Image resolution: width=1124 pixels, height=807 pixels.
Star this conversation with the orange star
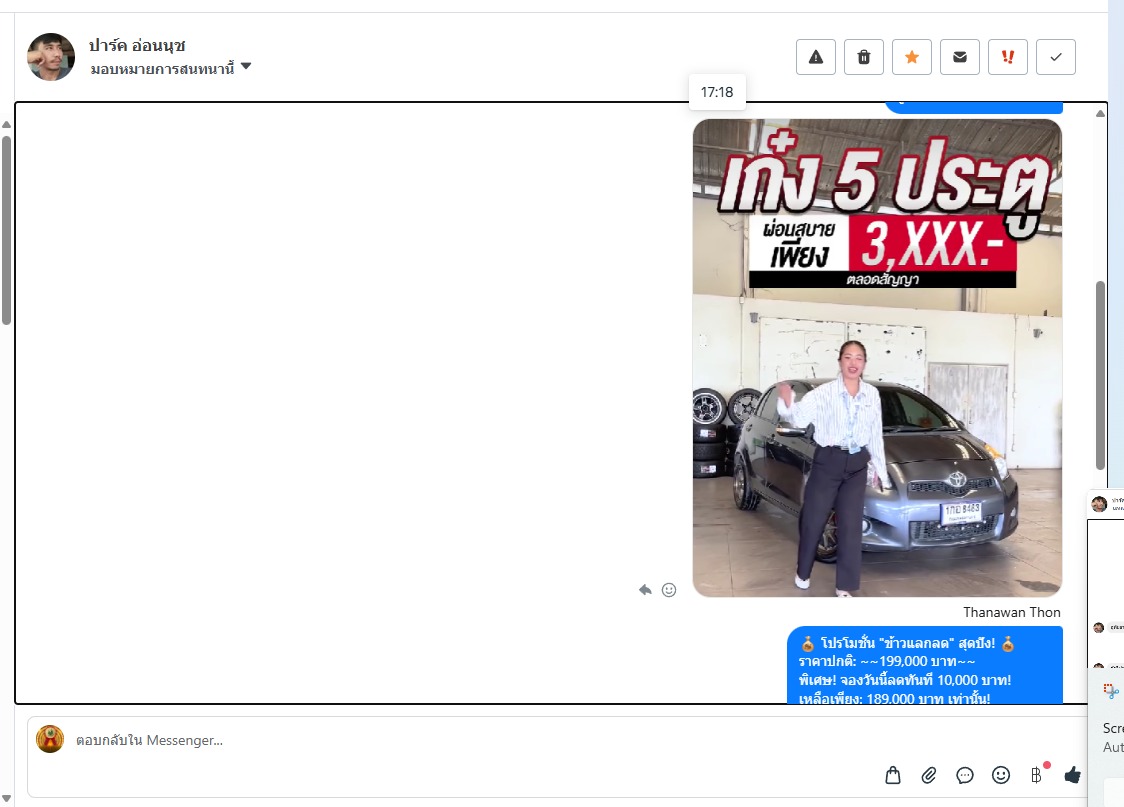tap(911, 57)
